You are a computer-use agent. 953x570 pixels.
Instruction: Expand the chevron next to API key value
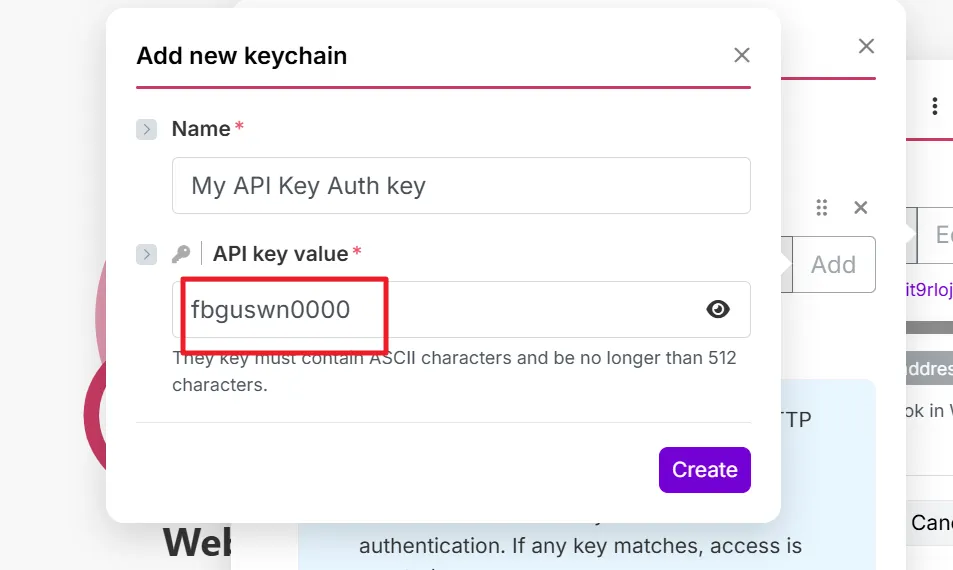pos(147,254)
